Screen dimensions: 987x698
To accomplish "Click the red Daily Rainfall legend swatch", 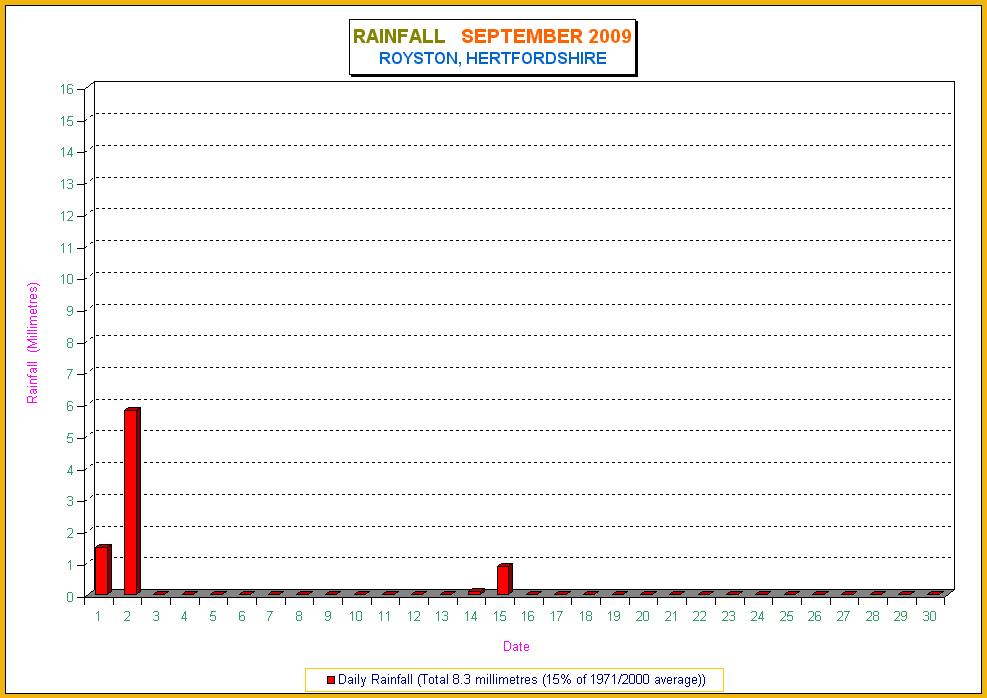I will [331, 680].
